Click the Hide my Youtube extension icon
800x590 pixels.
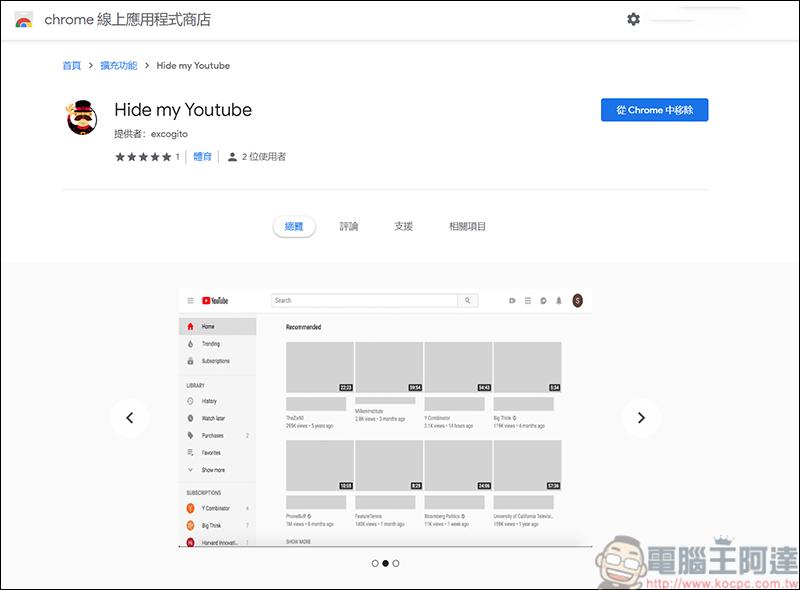tap(82, 117)
